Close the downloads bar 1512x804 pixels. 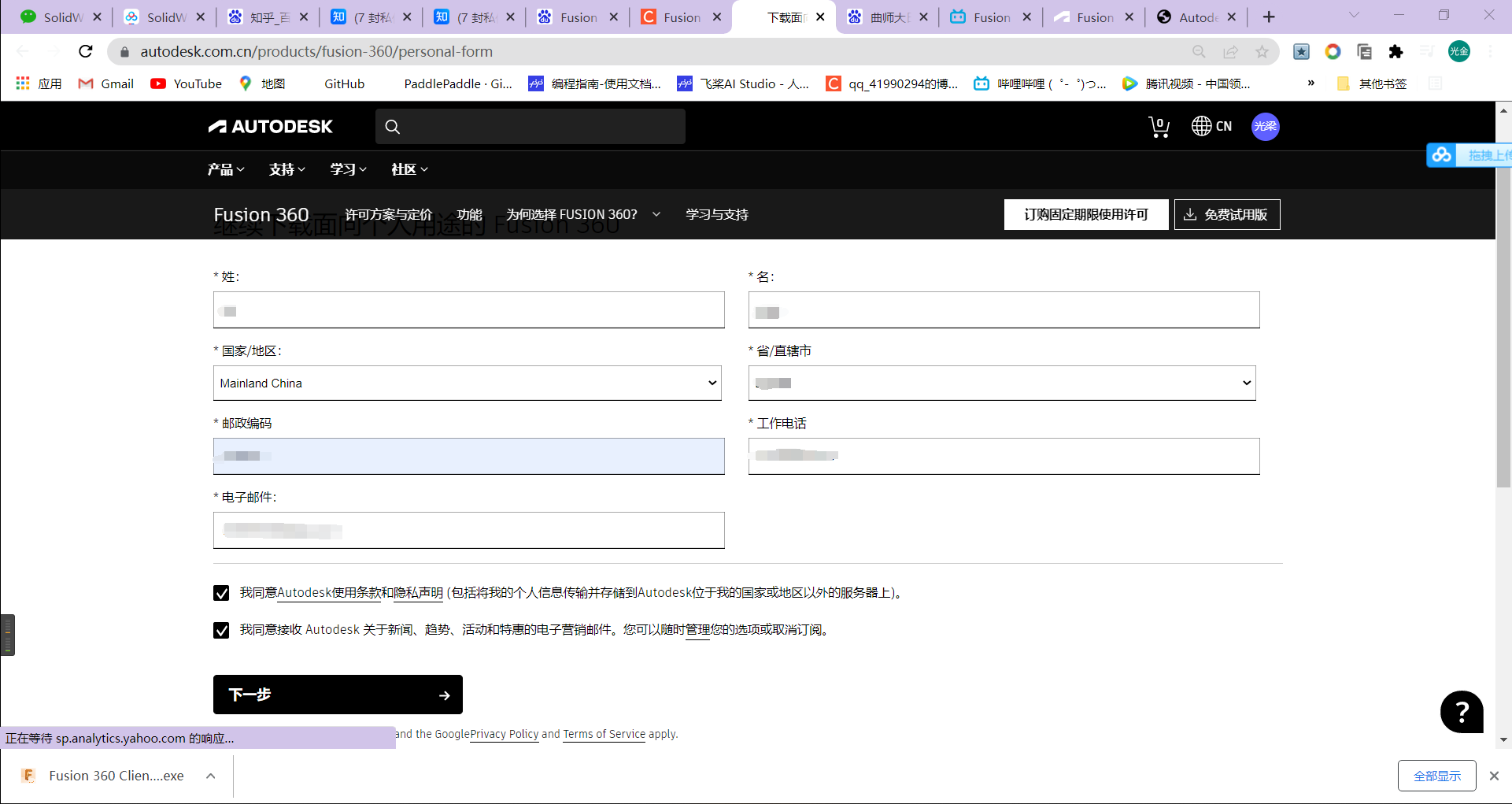coord(1494,776)
